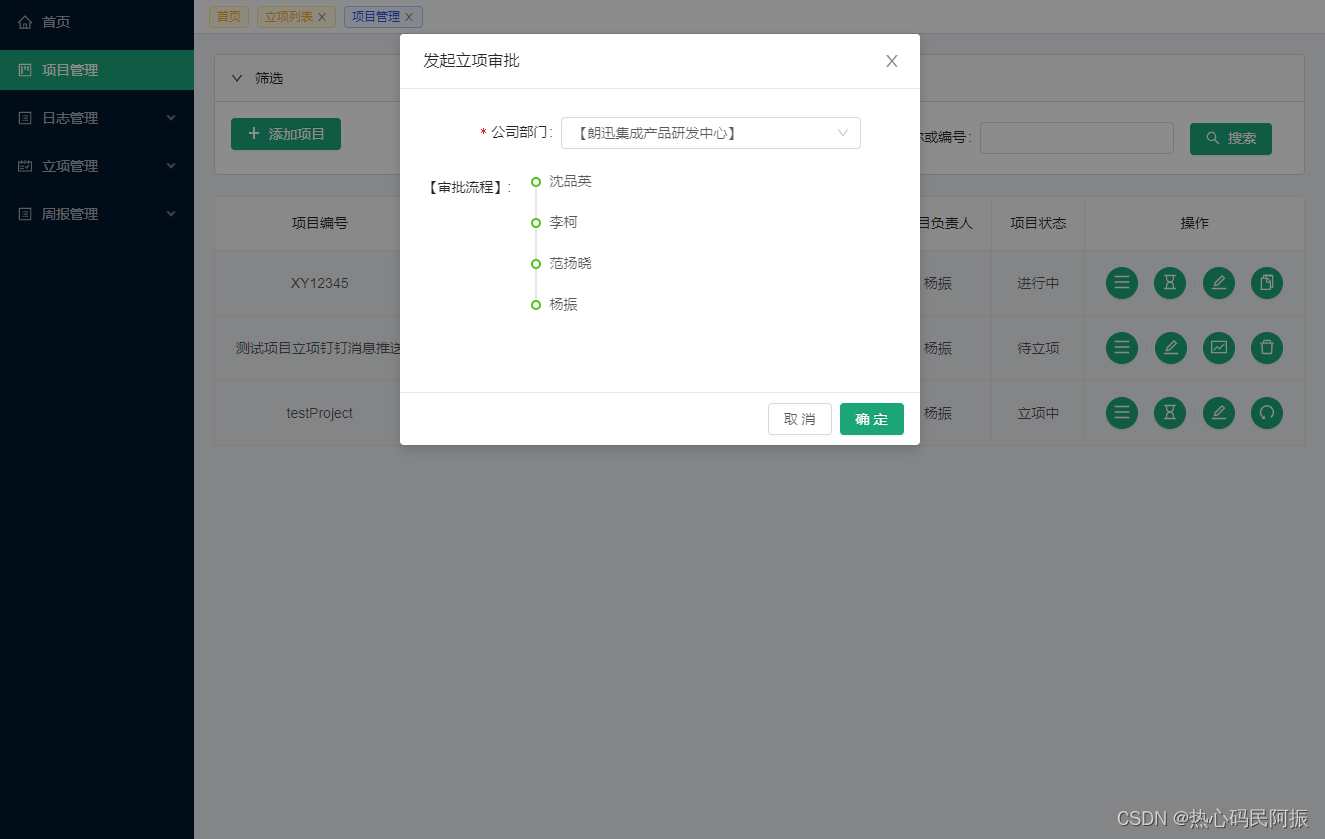This screenshot has height=839, width=1325.
Task: Go to 首页 in the sidebar
Action: click(97, 22)
